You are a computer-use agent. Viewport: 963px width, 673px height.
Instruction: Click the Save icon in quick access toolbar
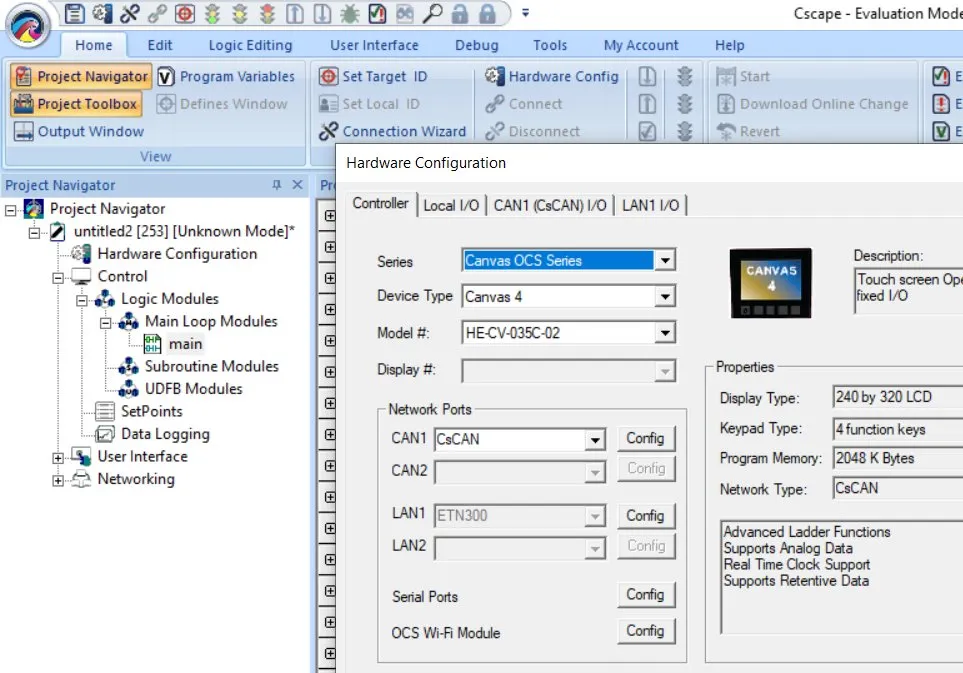point(76,14)
